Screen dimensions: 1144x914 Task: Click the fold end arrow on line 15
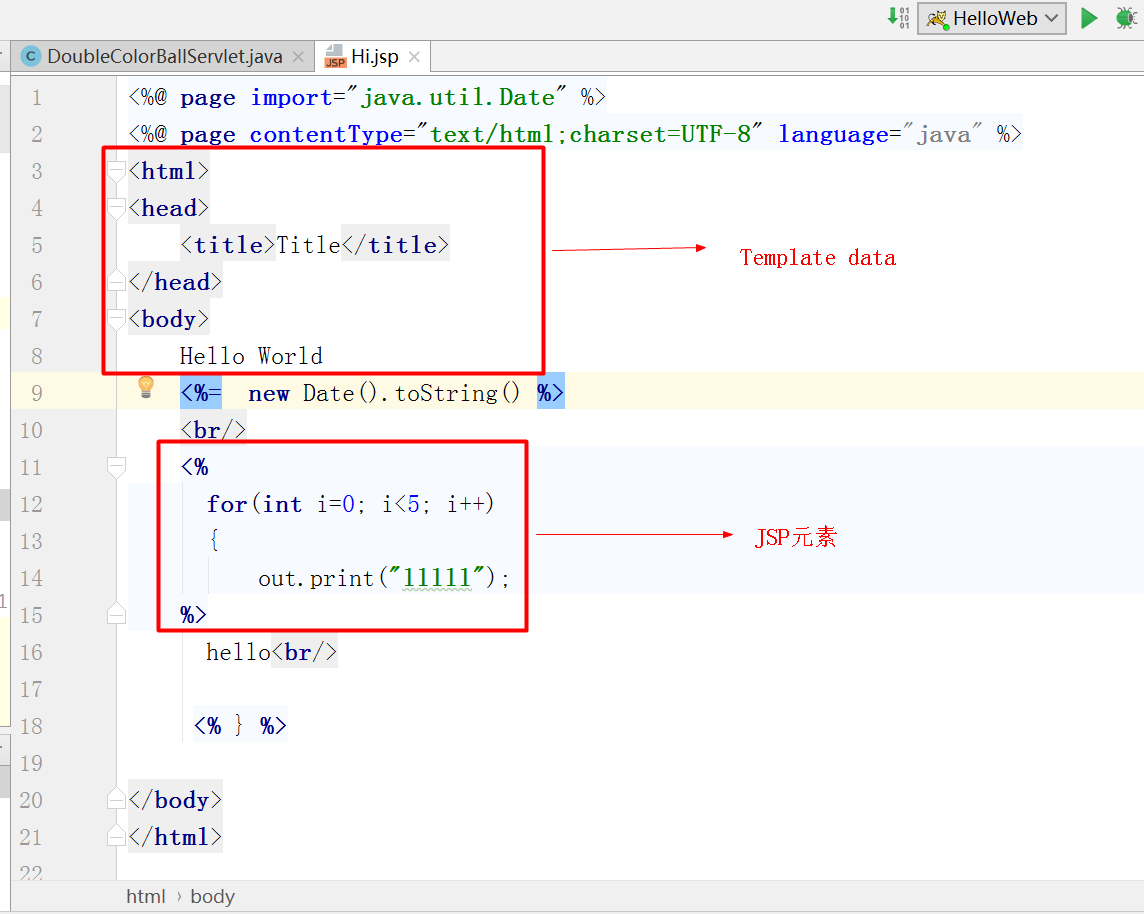pos(115,614)
